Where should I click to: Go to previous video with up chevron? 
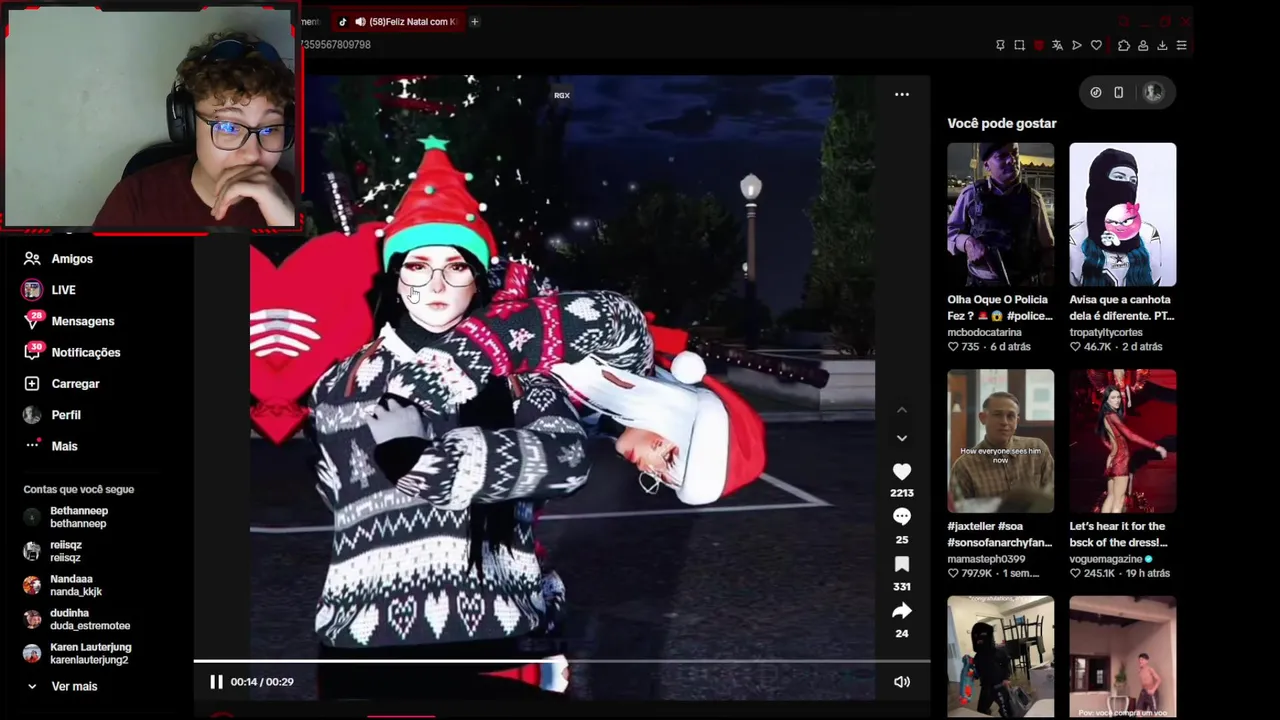(901, 410)
